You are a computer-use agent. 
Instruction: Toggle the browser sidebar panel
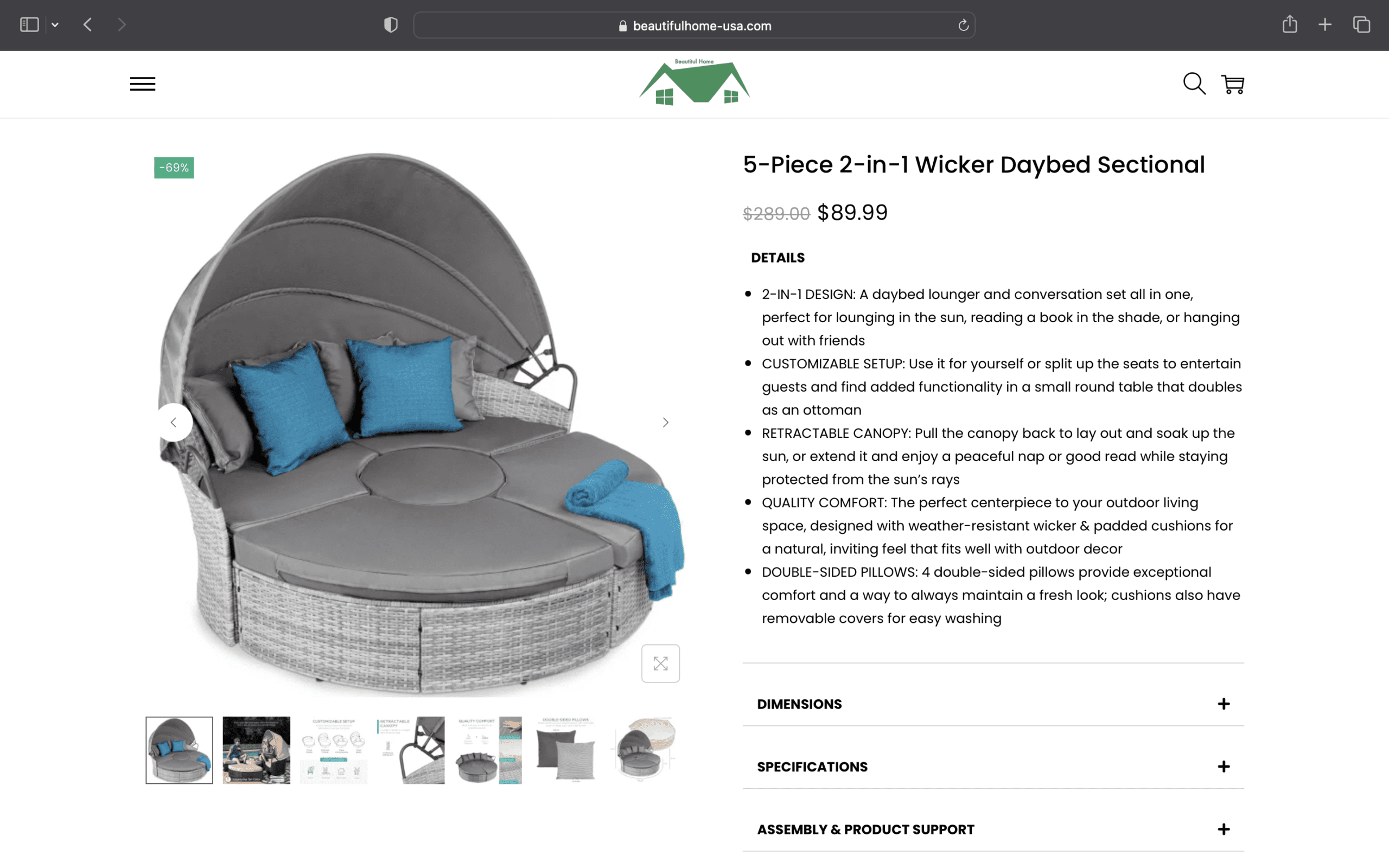tap(29, 25)
